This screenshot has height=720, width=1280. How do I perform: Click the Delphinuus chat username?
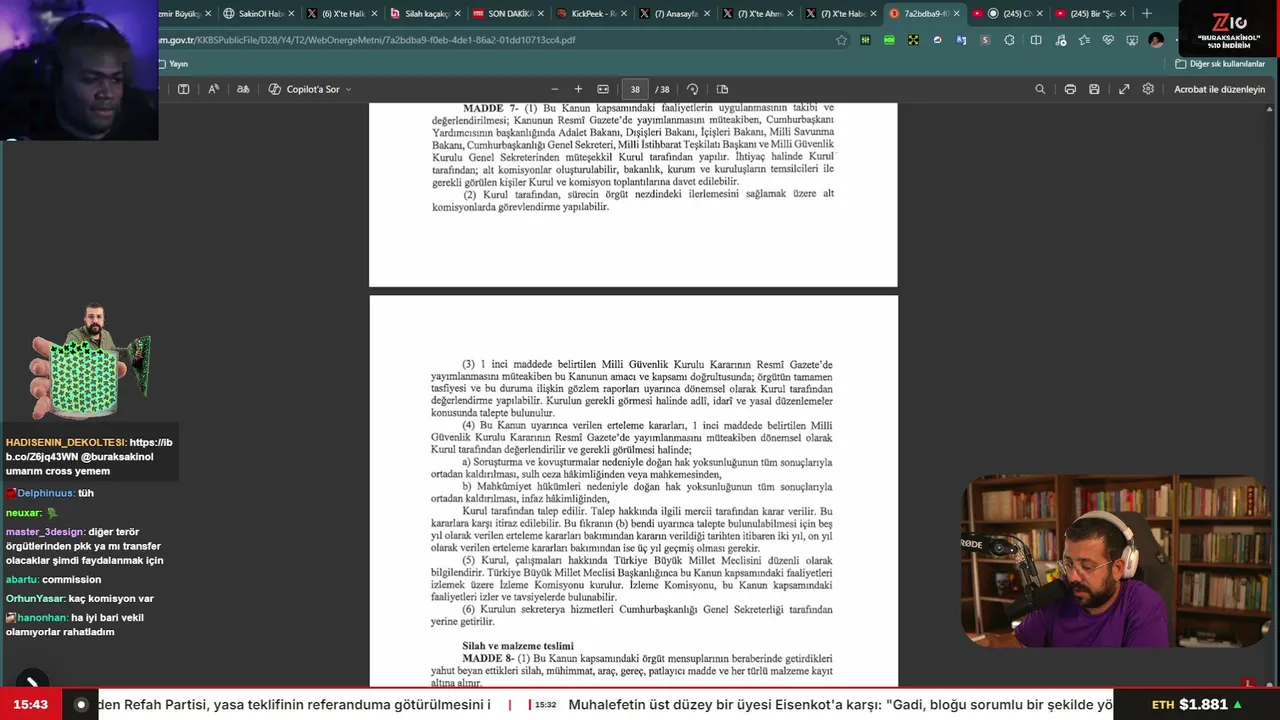click(45, 493)
